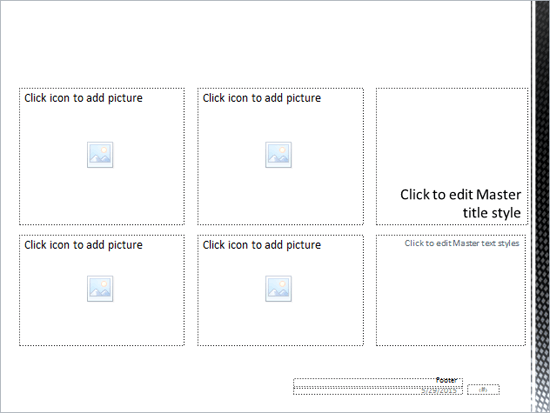Viewport: 550px width, 413px height.
Task: Select the Footer placeholder
Action: pyautogui.click(x=378, y=382)
